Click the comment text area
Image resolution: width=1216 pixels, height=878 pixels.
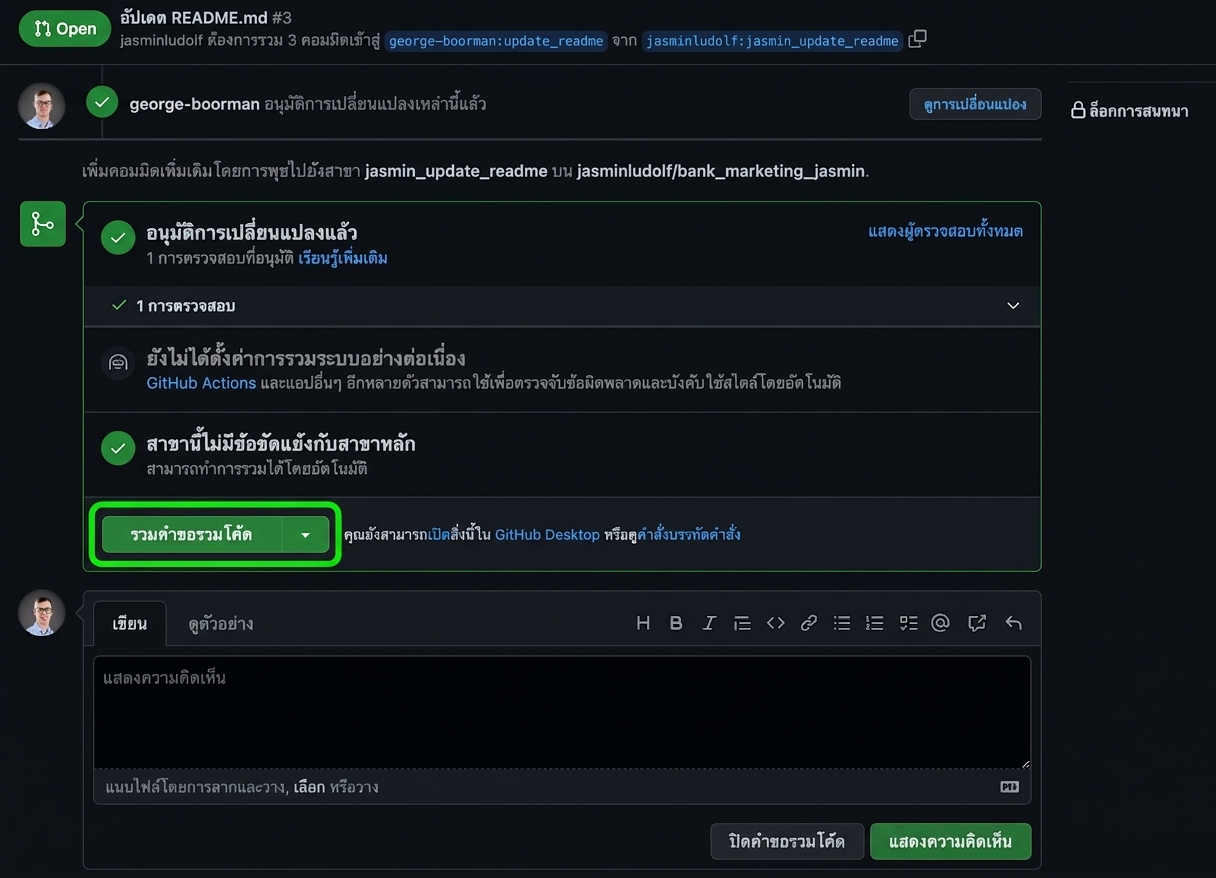point(562,712)
